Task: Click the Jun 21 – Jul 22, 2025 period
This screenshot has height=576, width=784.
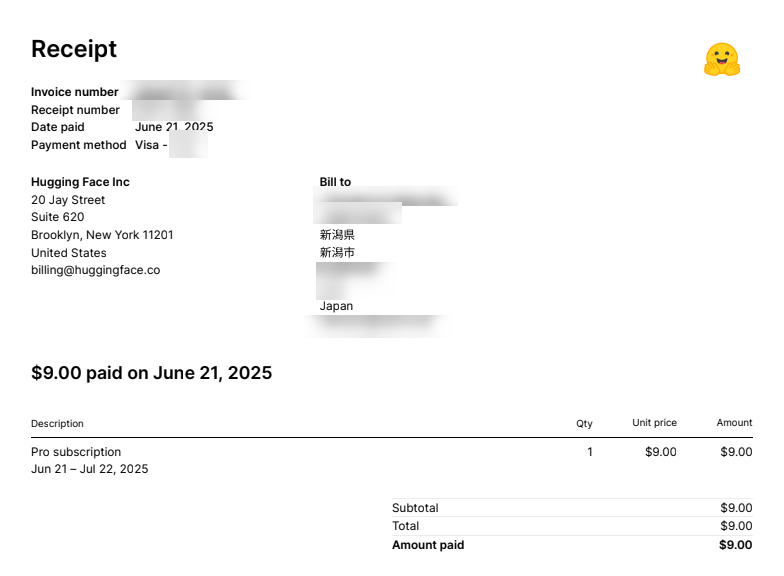Action: pos(89,469)
